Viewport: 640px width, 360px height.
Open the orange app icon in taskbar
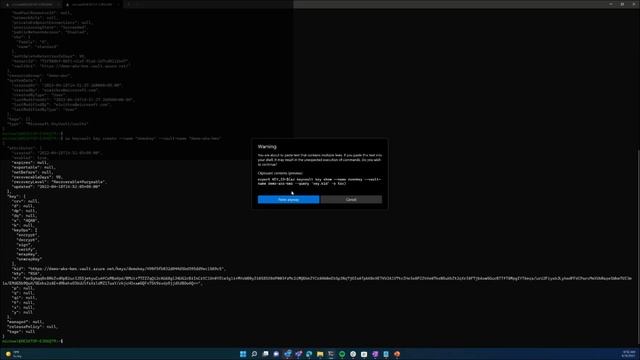397,354
